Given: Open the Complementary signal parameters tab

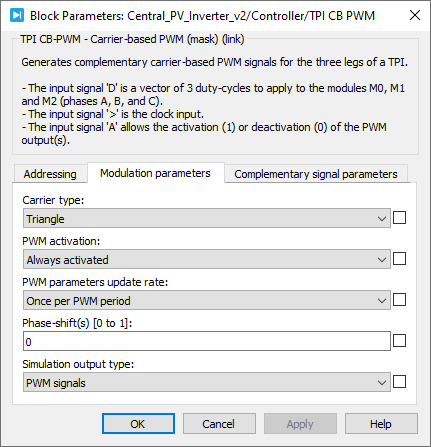Looking at the screenshot, I should pos(316,174).
